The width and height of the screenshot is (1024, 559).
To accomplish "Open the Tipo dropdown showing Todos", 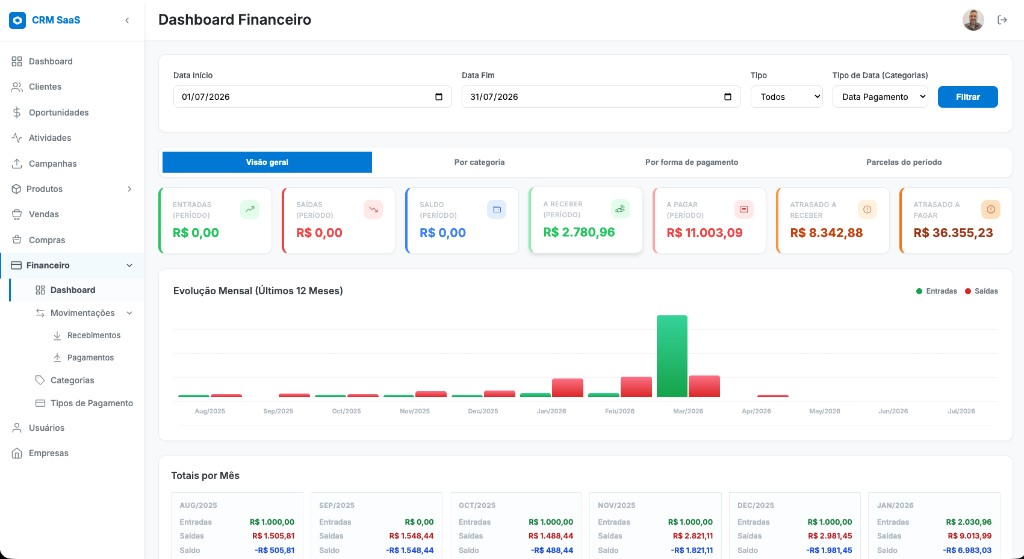I will 786,97.
